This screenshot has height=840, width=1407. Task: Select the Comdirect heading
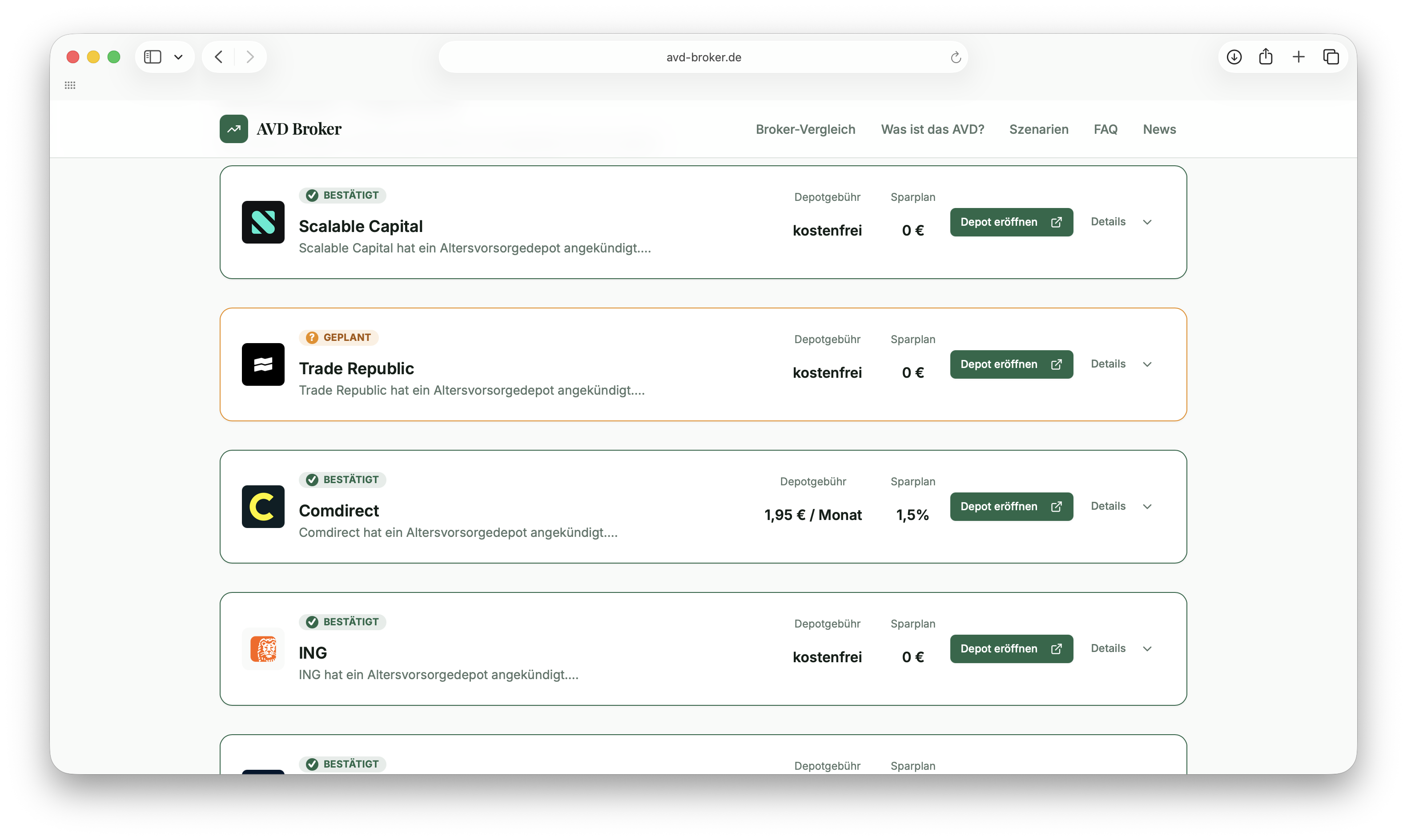point(338,511)
